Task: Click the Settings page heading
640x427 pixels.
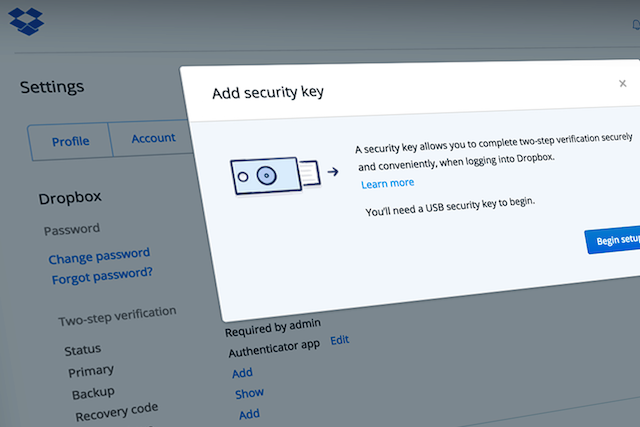Action: tap(52, 87)
